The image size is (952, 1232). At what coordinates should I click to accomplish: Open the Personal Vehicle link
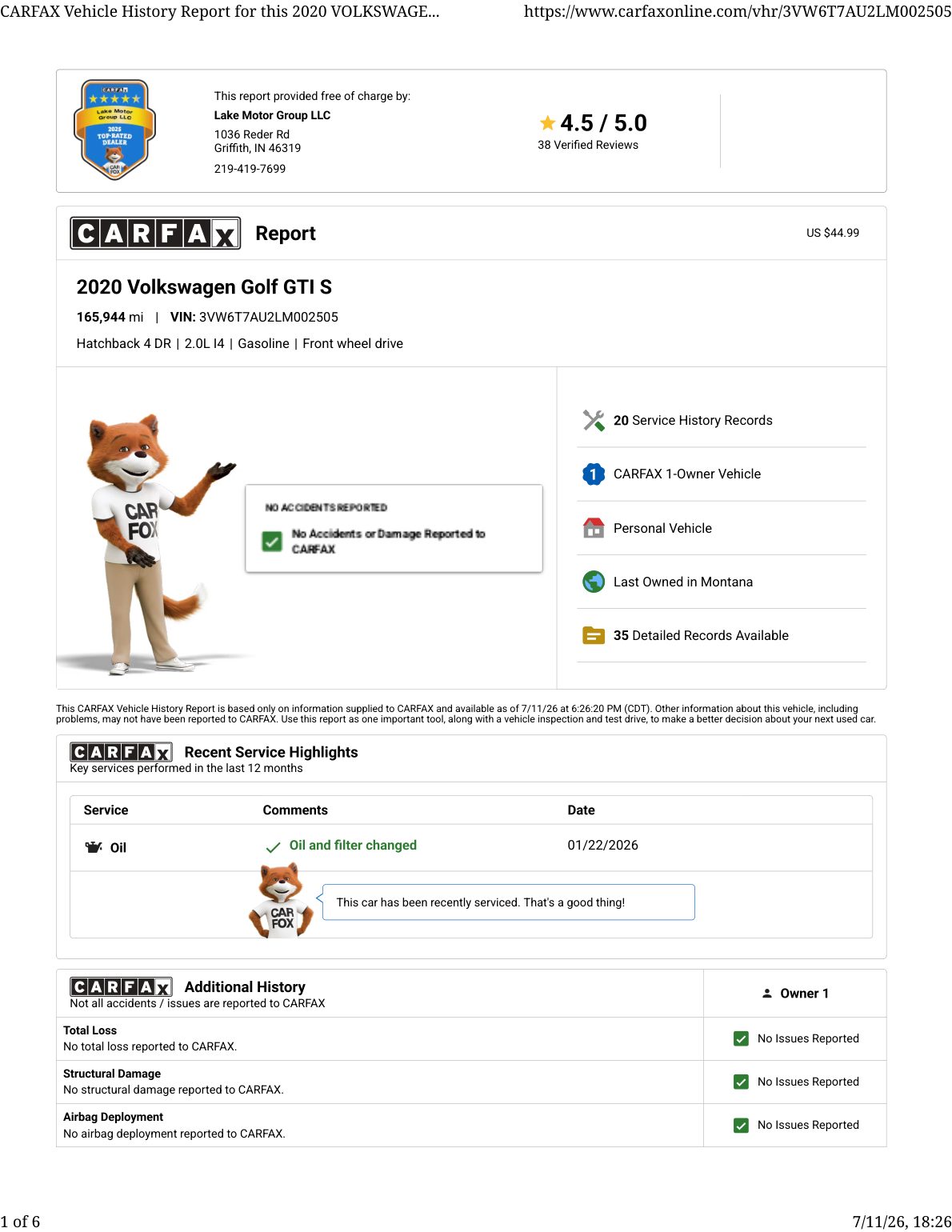(x=662, y=528)
